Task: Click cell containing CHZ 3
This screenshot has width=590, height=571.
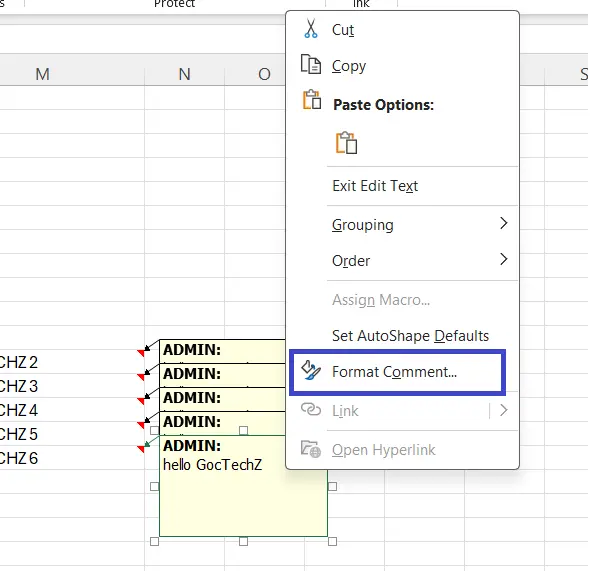Action: point(71,386)
